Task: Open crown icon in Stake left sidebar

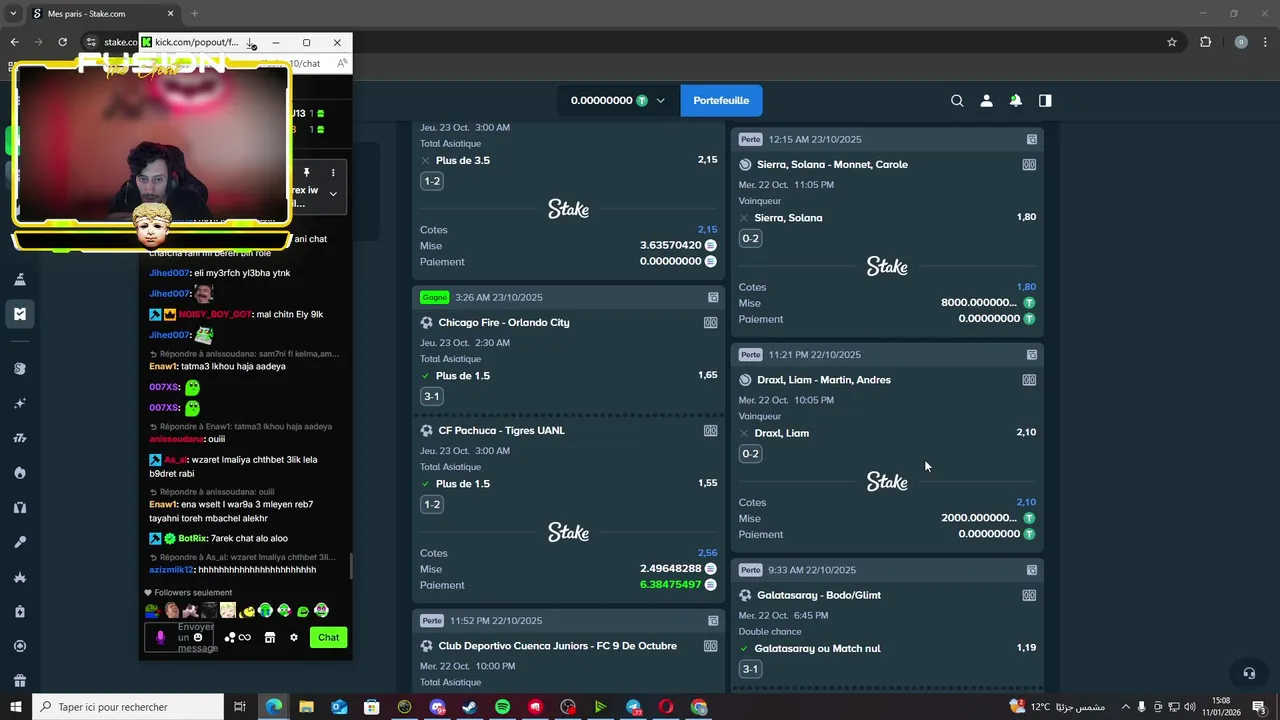Action: click(20, 578)
